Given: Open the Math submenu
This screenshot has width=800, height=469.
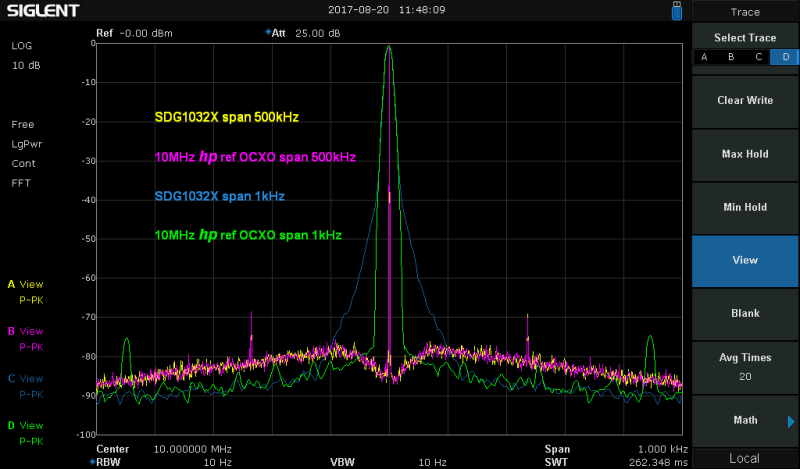Looking at the screenshot, I should coord(745,421).
